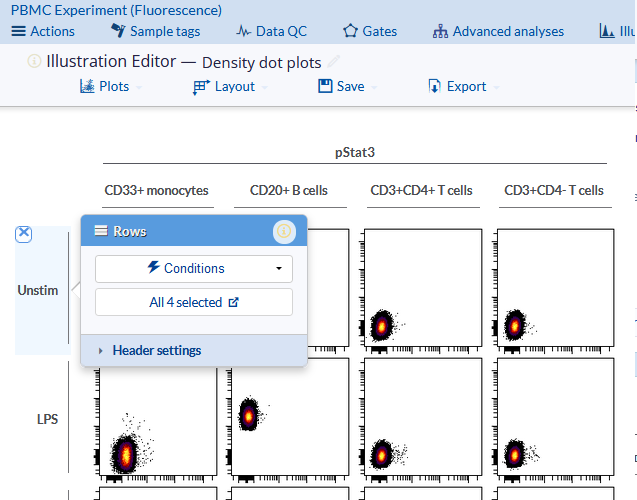
Task: Click the pencil icon to rename illustration
Action: coord(334,62)
